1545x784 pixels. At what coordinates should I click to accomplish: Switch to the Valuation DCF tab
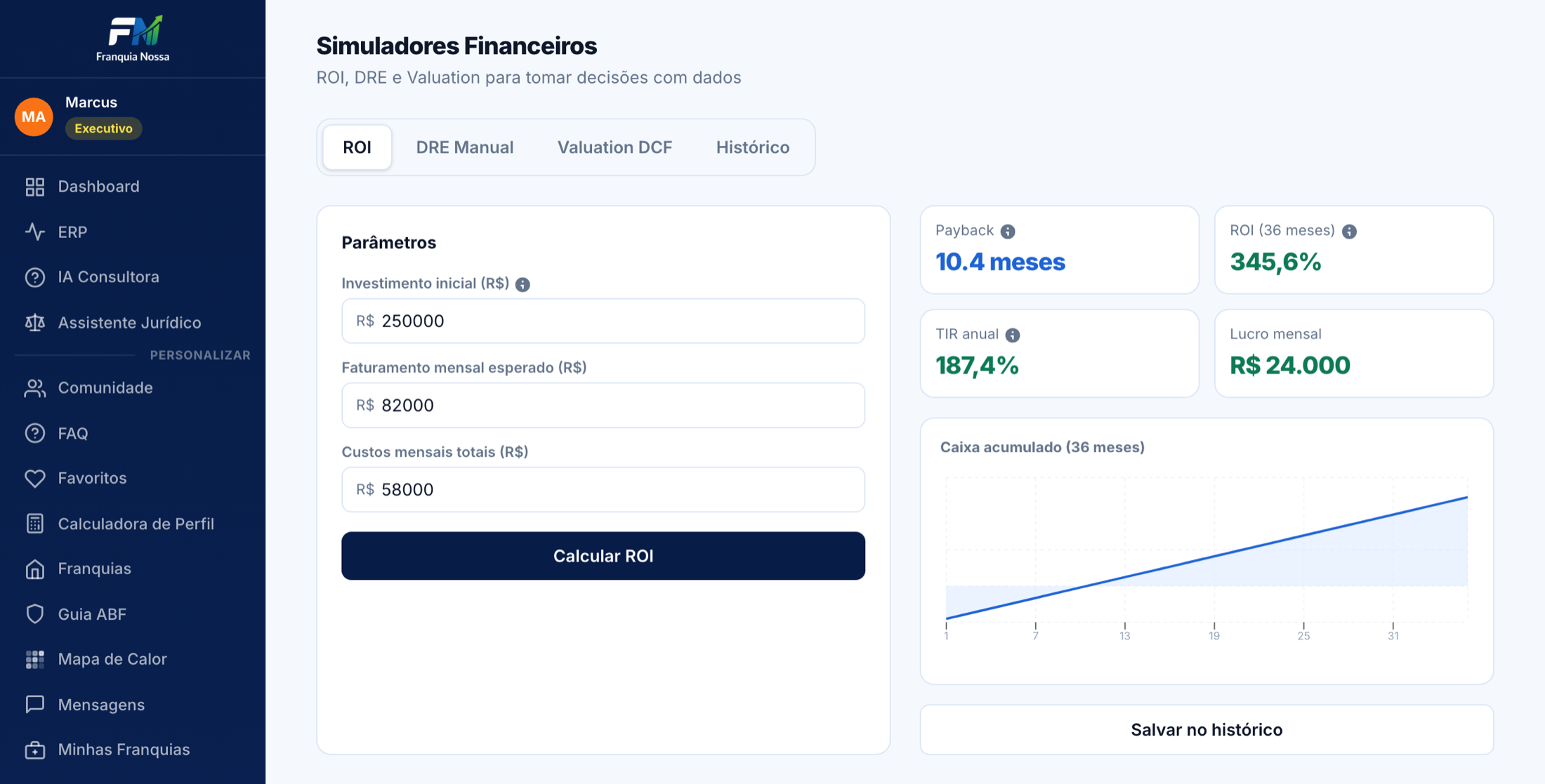coord(614,147)
